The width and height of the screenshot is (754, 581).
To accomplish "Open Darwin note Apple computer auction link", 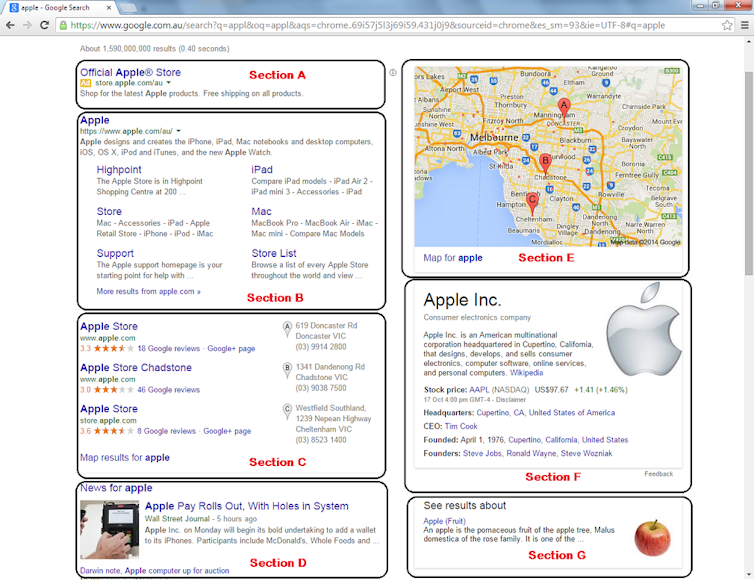I will tap(154, 571).
